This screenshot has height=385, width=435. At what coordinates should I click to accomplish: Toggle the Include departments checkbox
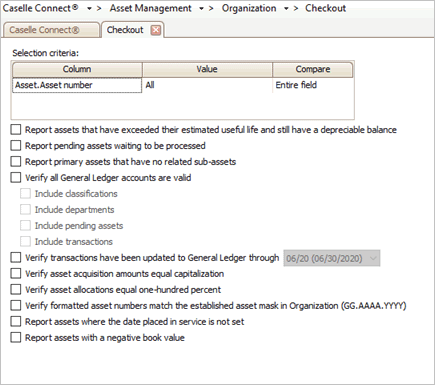pos(25,210)
